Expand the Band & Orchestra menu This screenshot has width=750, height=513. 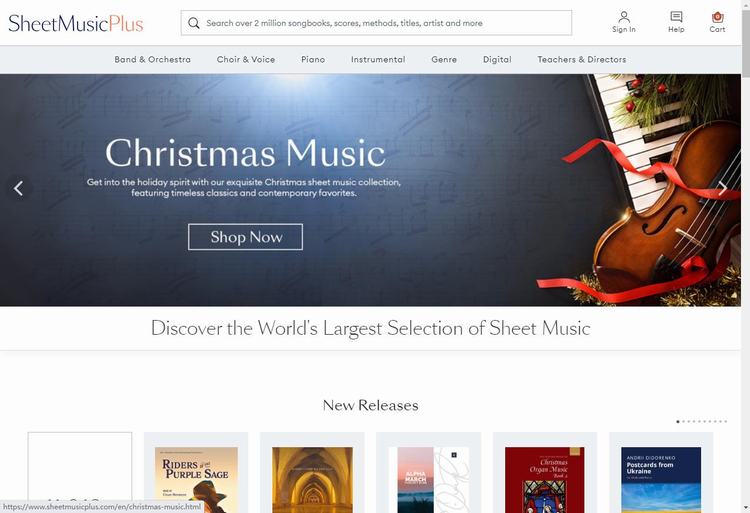coord(152,60)
